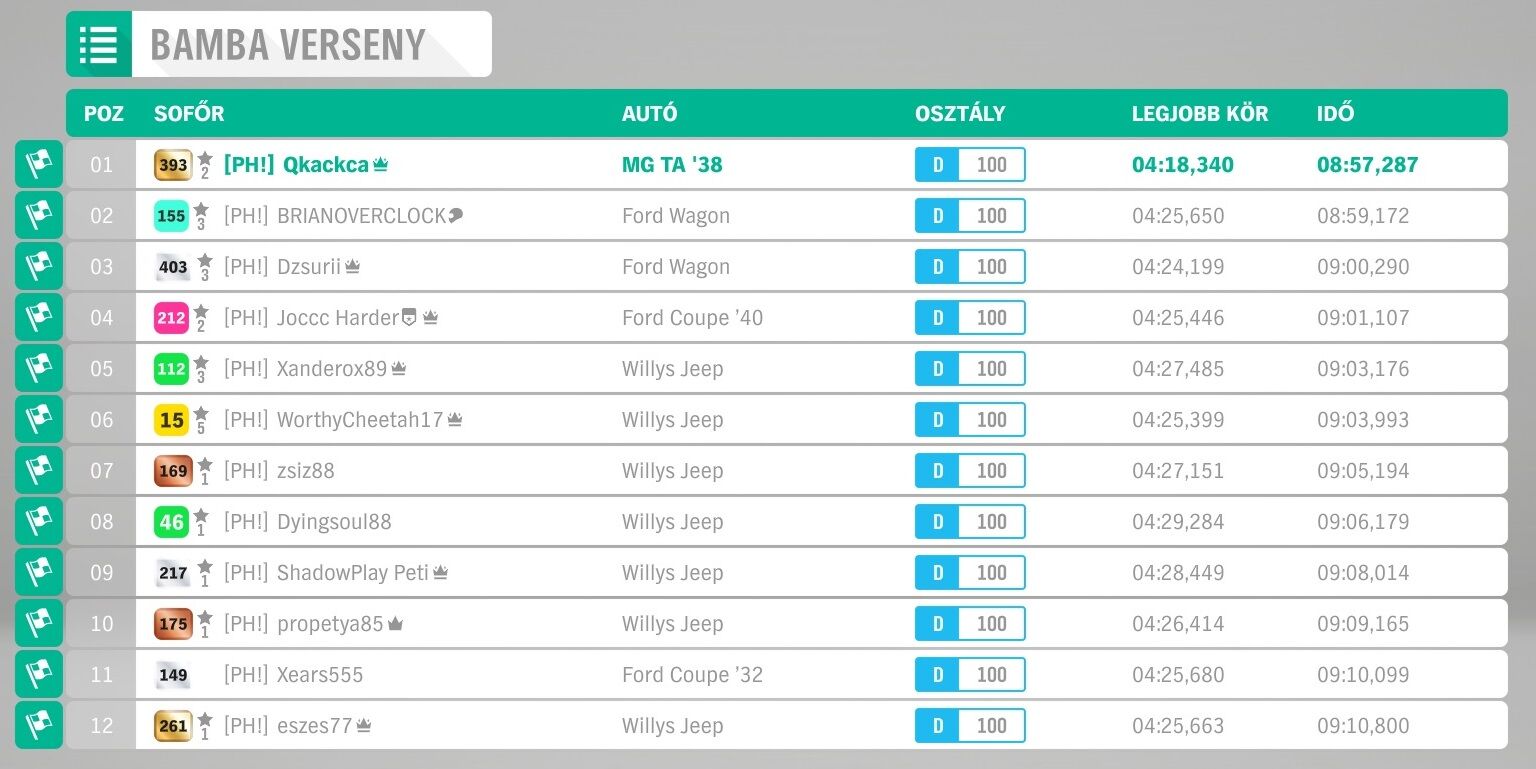The height and width of the screenshot is (769, 1536).
Task: Select driver [PH!] Qkackca
Action: [296, 165]
